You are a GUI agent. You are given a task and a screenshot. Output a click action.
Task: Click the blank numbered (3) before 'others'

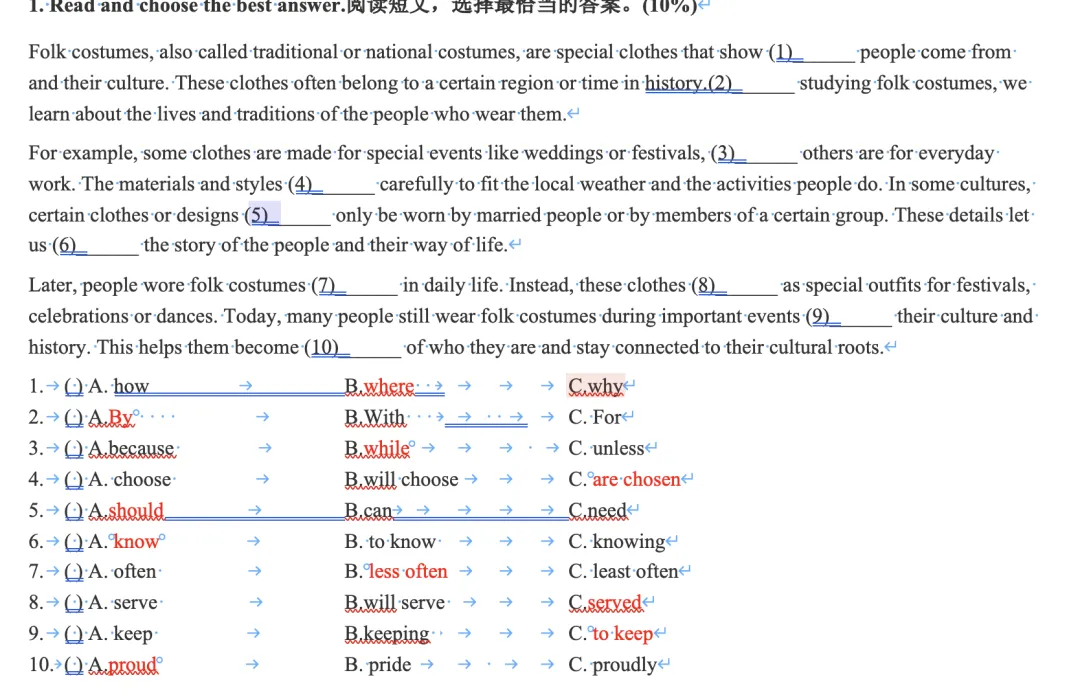754,153
